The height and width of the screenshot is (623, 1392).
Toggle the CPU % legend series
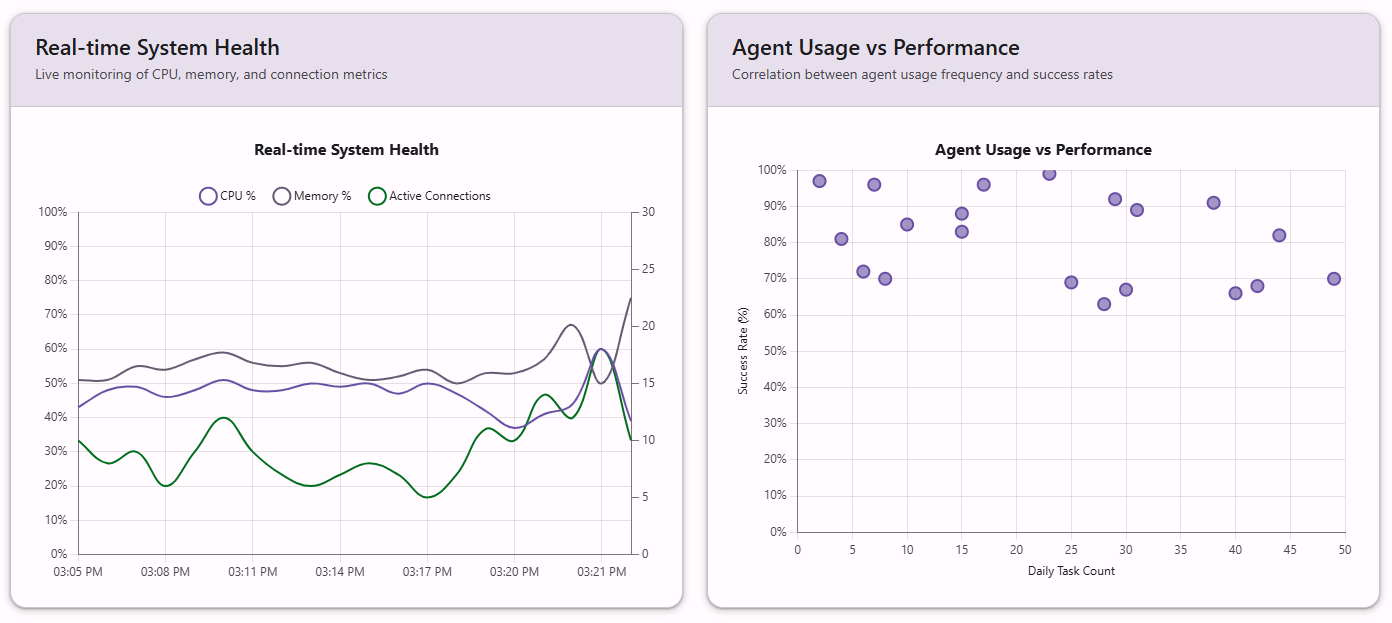[228, 196]
